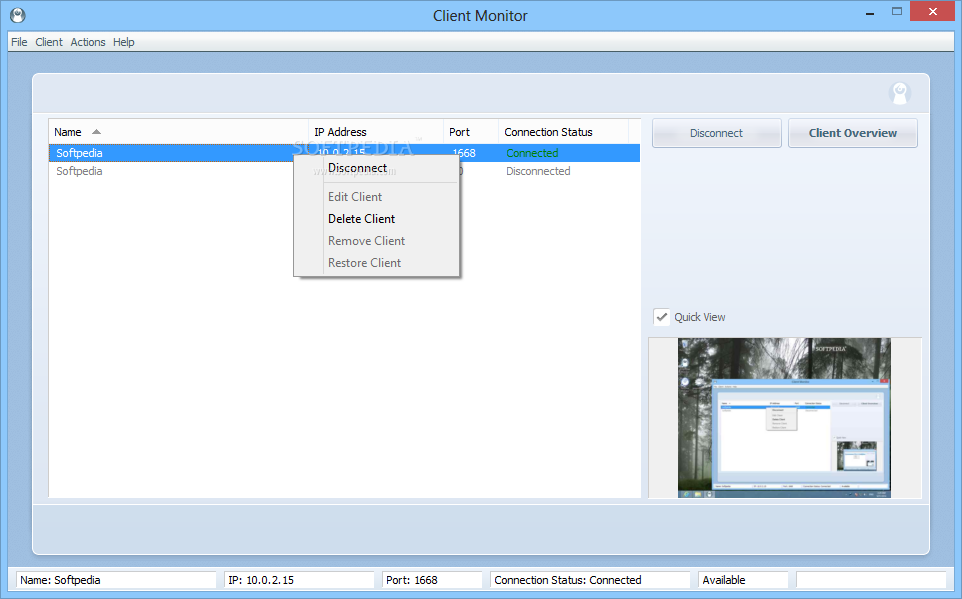Open the File menu
The height and width of the screenshot is (599, 962).
19,42
